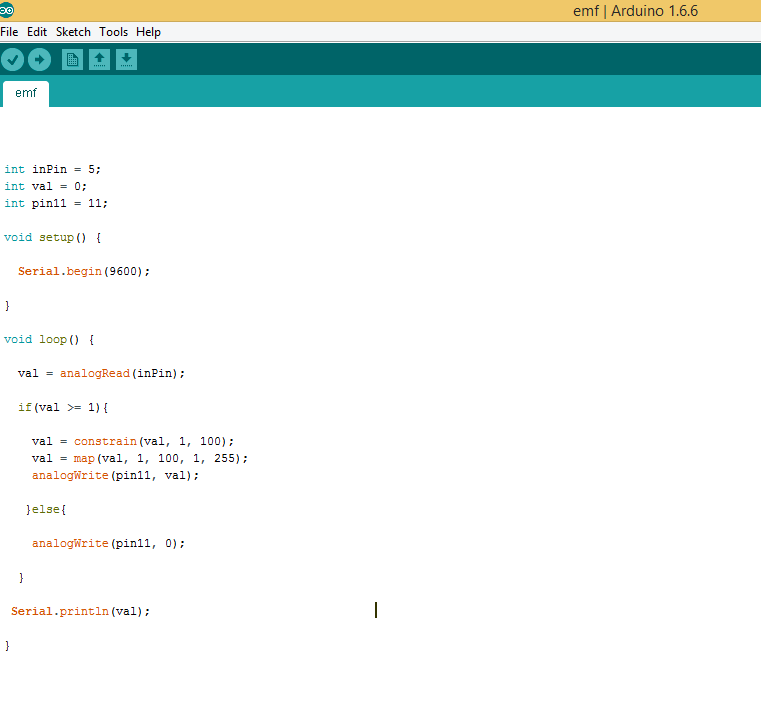Open the Edit menu
Screen dimensions: 761x714
(37, 32)
